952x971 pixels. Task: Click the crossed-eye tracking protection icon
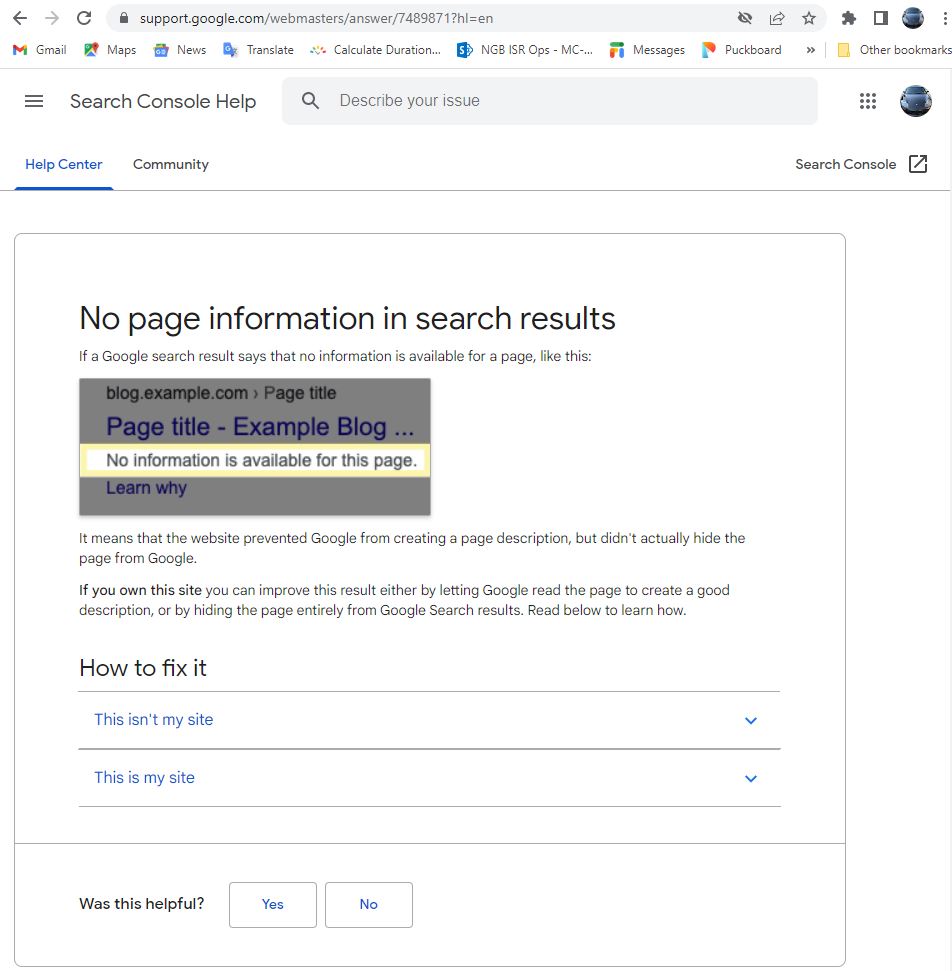(745, 18)
